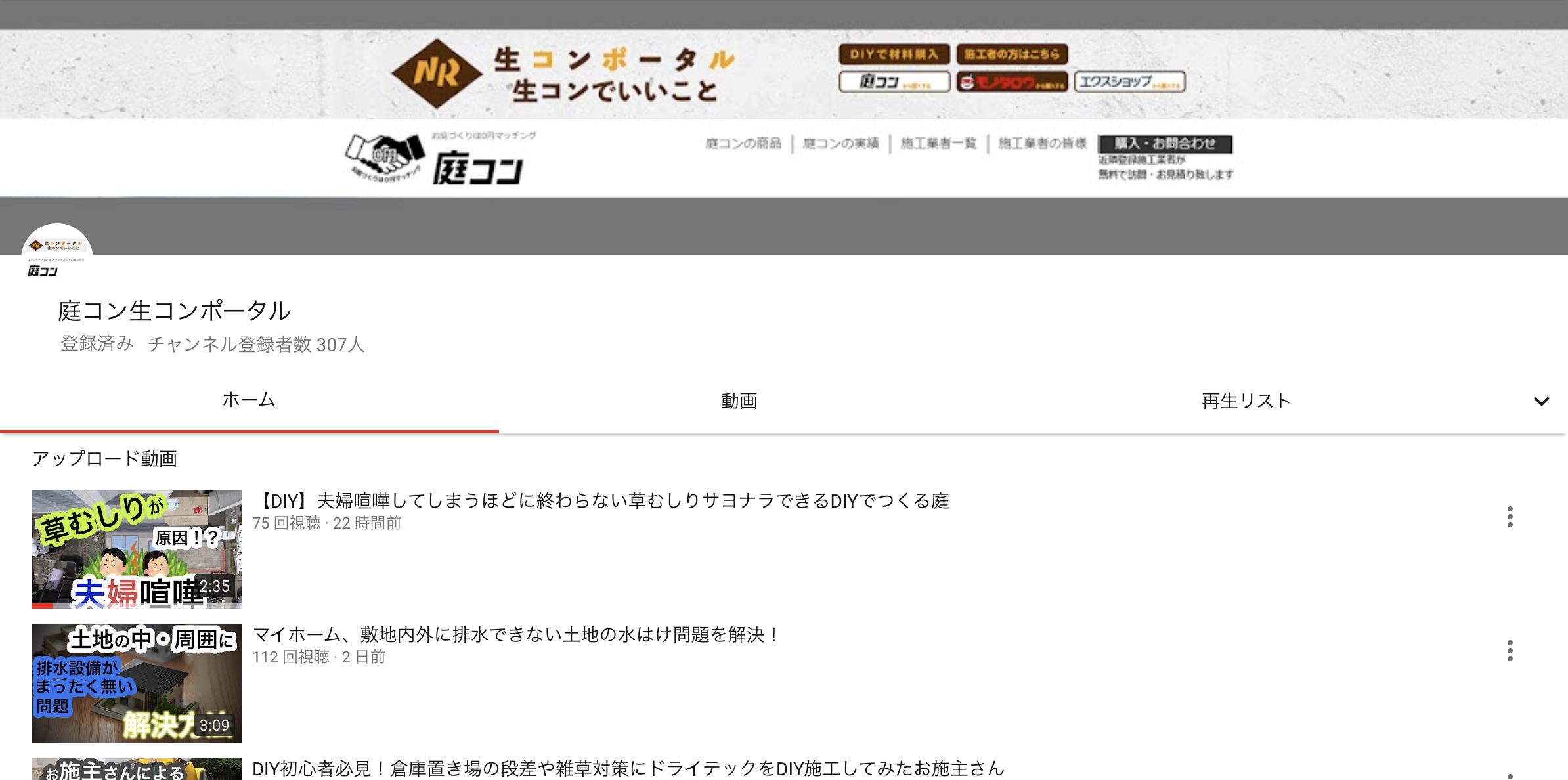The width and height of the screenshot is (1568, 780).
Task: Play the 土地の中・周囲に排水 video thumbnail
Action: [x=137, y=683]
